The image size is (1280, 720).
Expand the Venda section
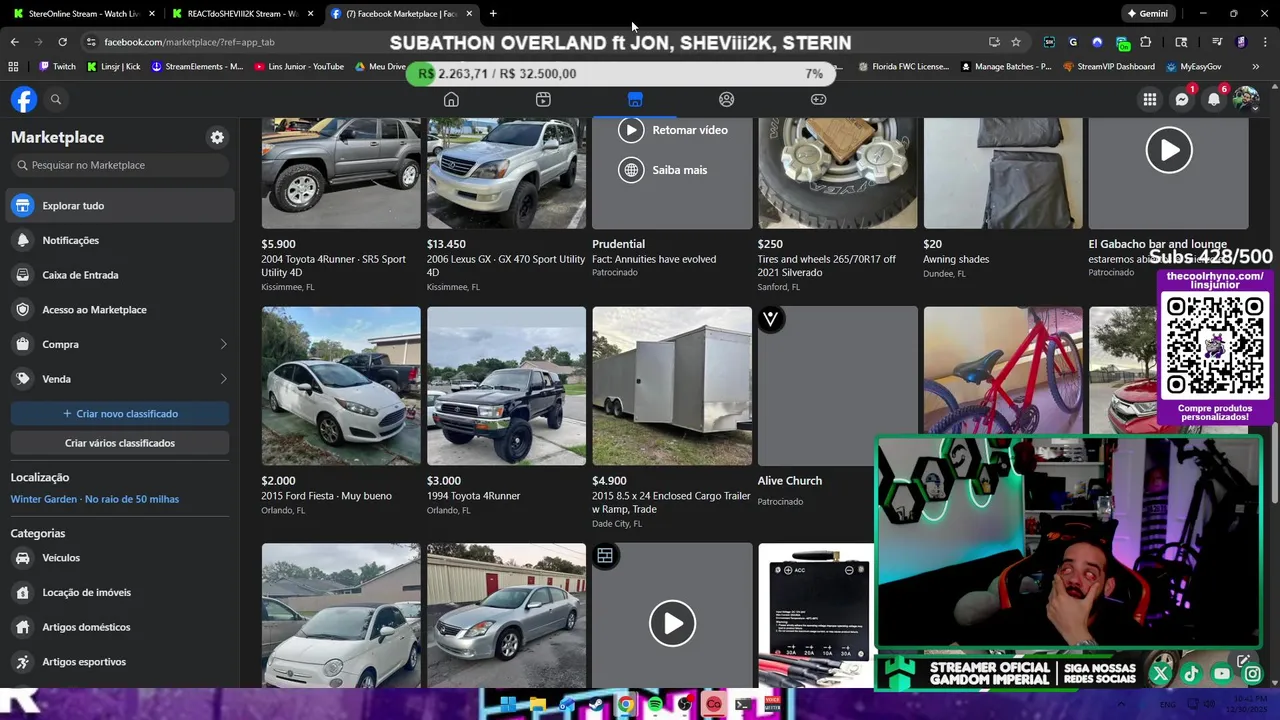(120, 379)
